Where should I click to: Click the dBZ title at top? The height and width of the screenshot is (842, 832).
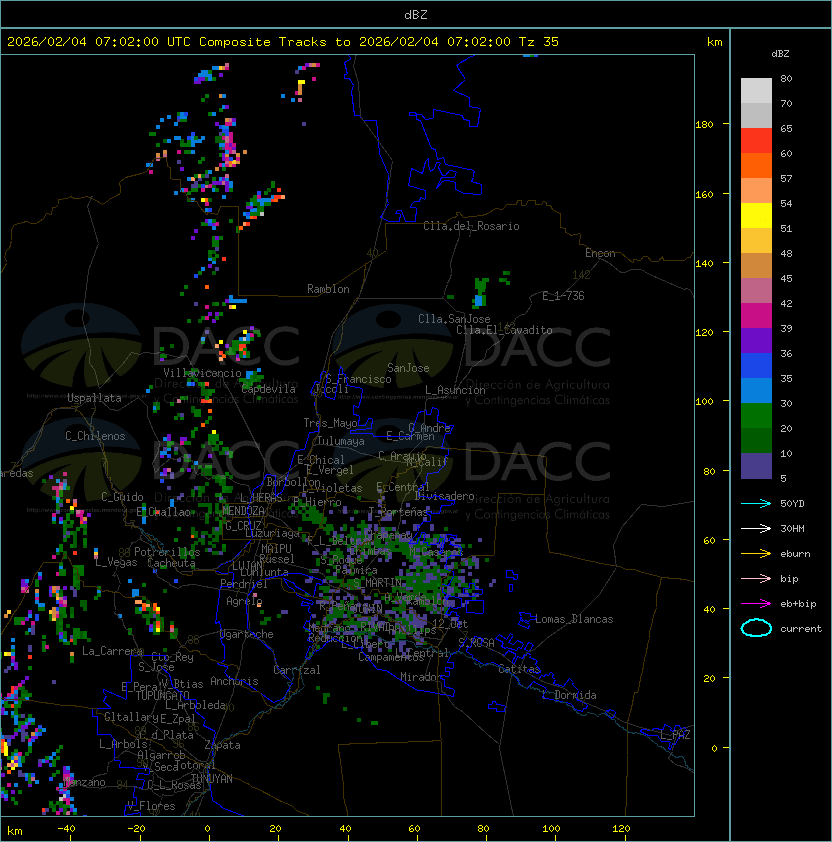pyautogui.click(x=416, y=14)
